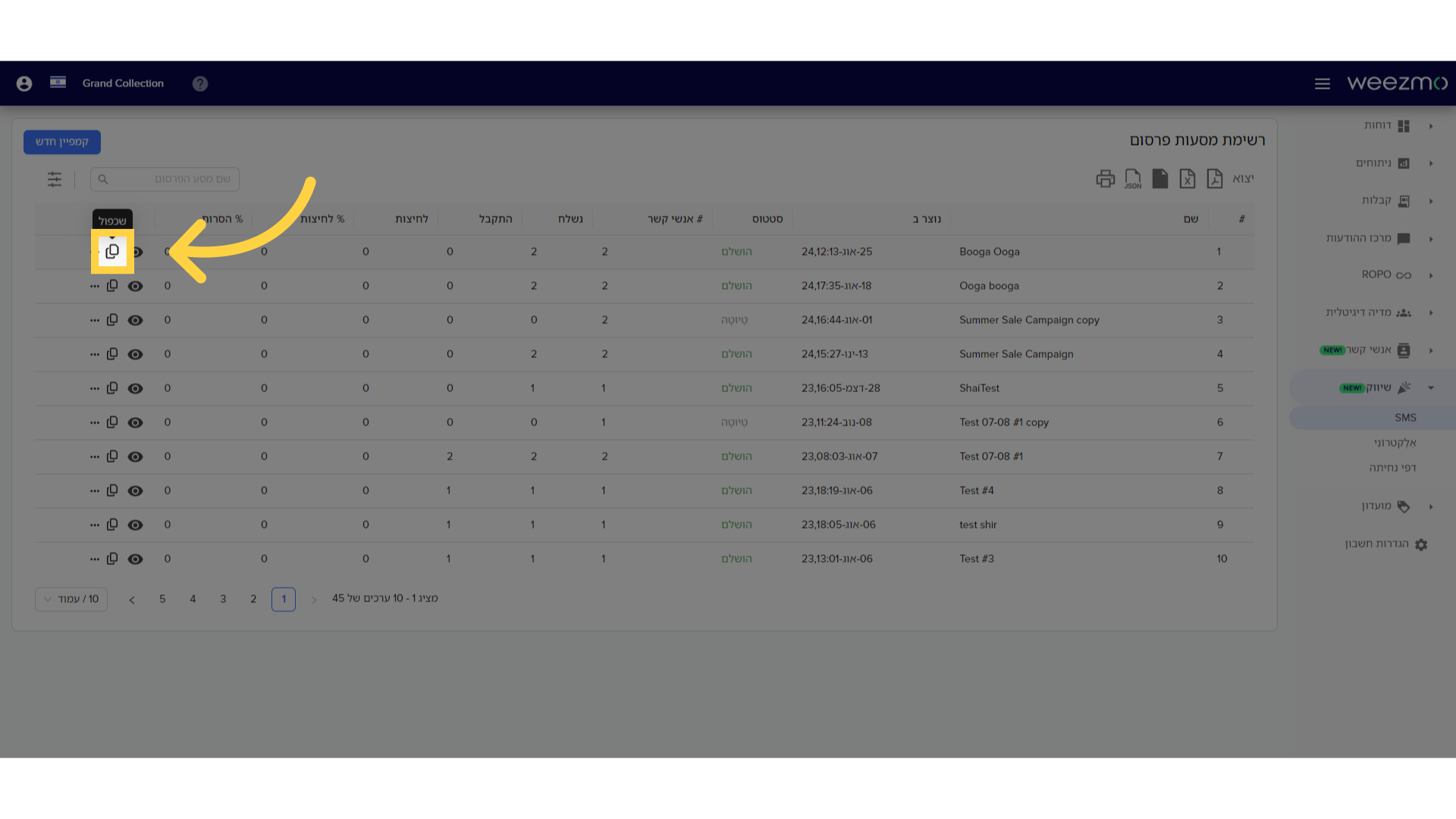Screen dimensions: 1456x819
Task: View test shir campaign via eye icon
Action: coord(135,526)
